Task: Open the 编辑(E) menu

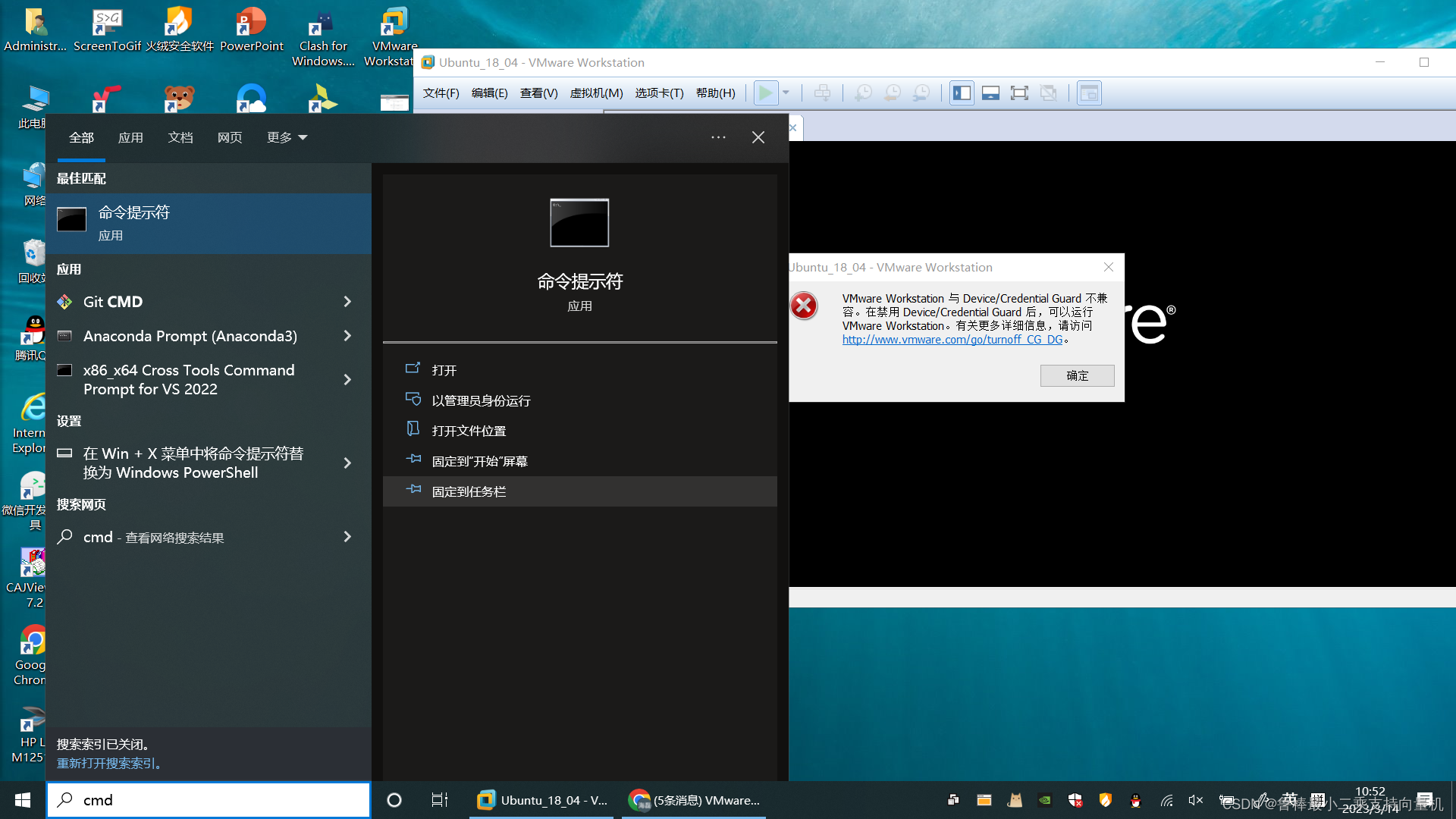Action: pyautogui.click(x=490, y=93)
